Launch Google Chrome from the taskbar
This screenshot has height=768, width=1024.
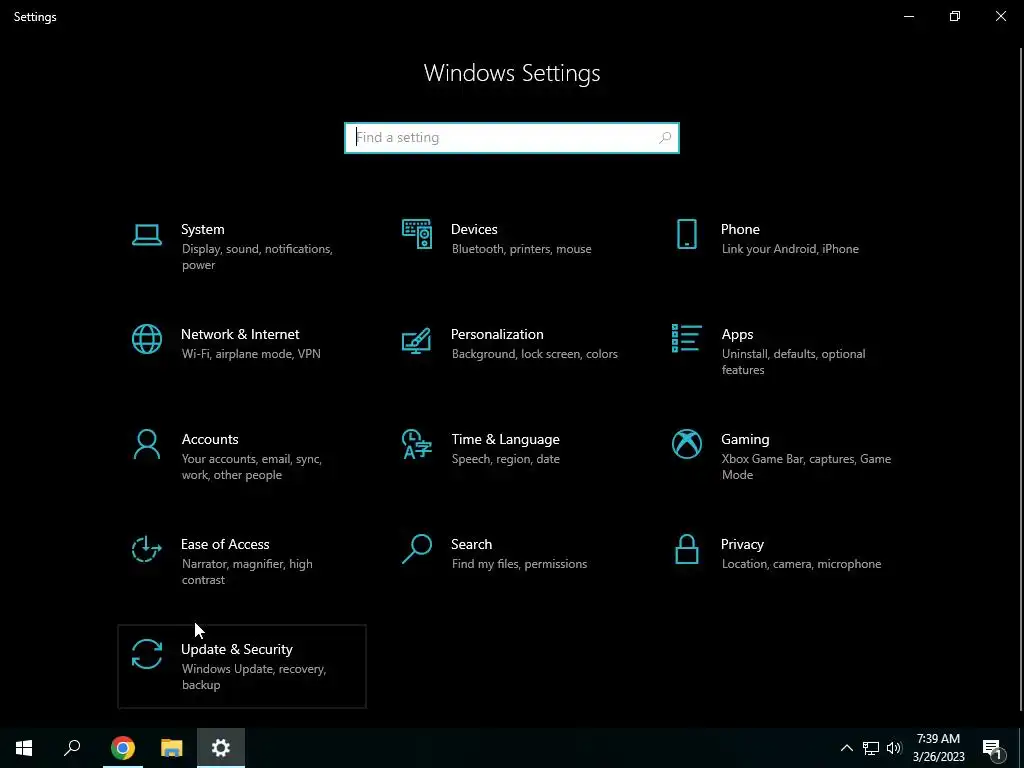[122, 748]
